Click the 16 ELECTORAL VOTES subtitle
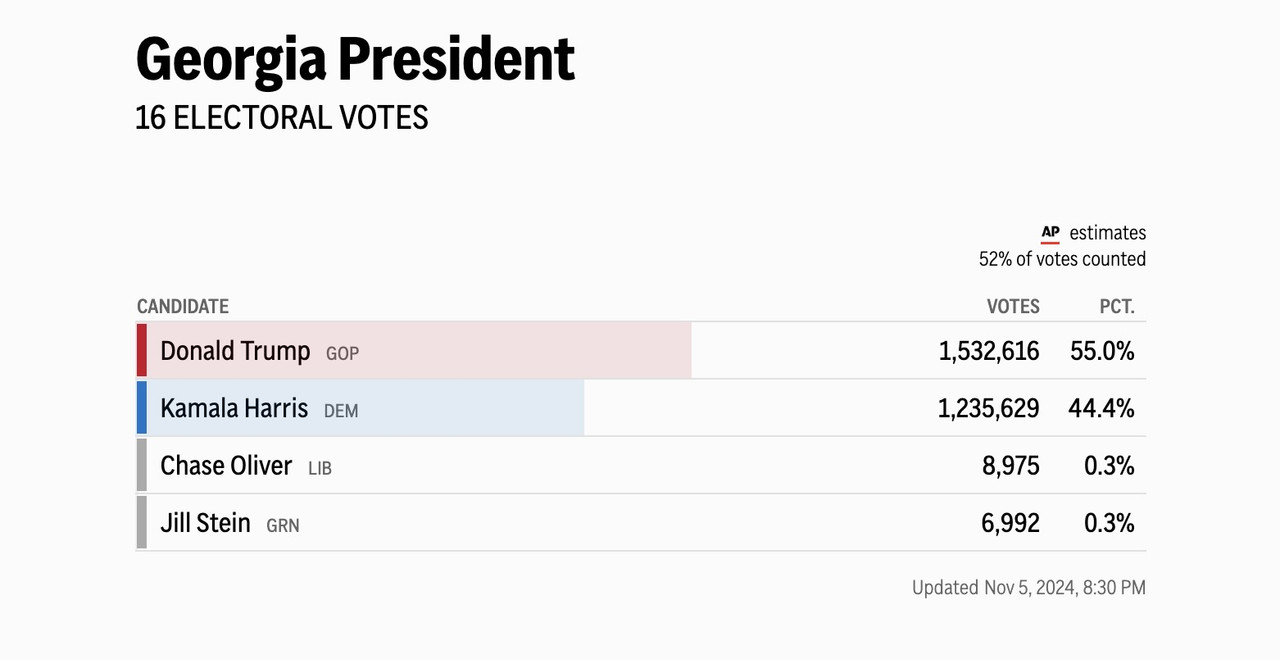The image size is (1280, 660). tap(282, 118)
